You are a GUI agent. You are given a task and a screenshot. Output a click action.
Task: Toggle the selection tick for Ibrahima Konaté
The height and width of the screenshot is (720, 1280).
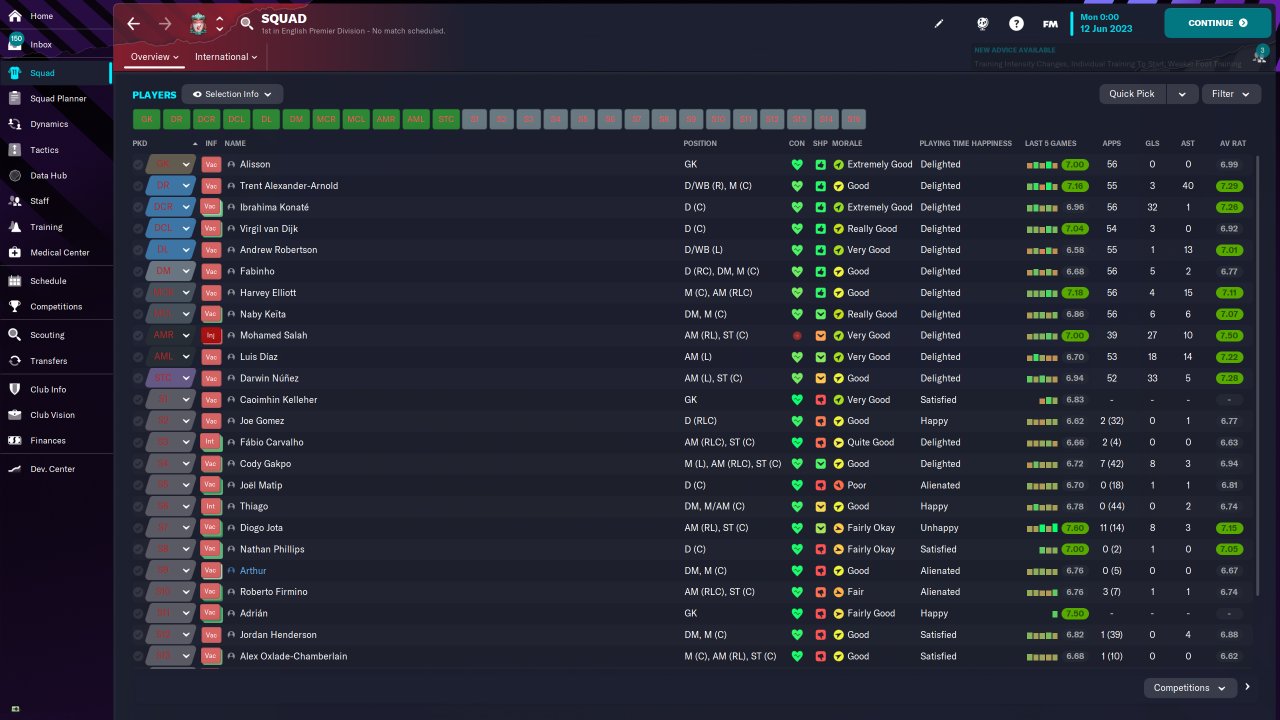coord(138,207)
